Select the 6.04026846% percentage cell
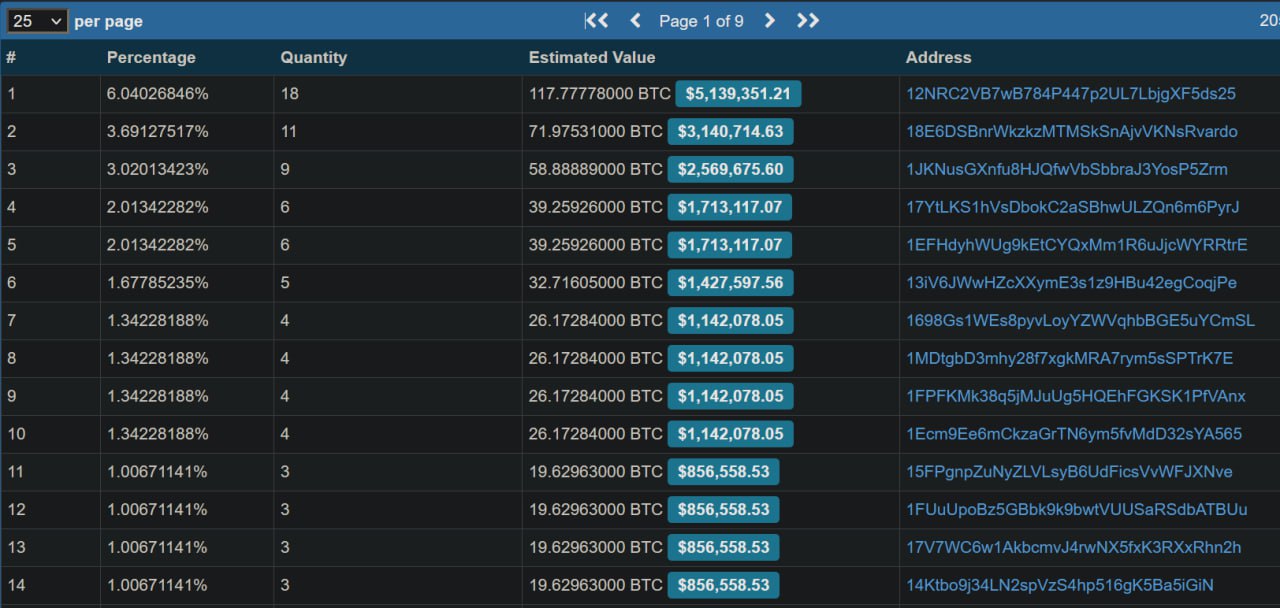The width and height of the screenshot is (1280, 608). 158,94
